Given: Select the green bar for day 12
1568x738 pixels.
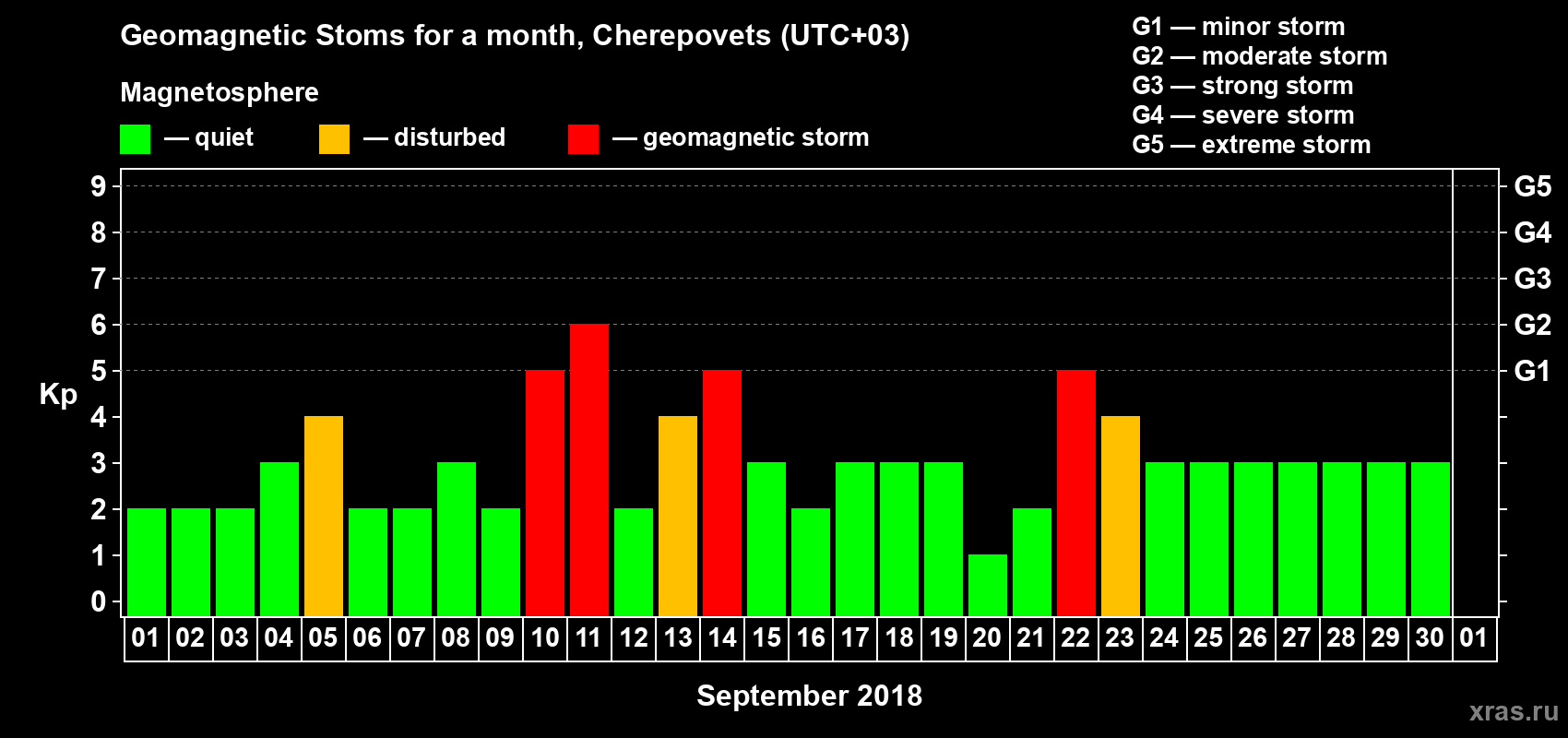Looking at the screenshot, I should tap(634, 562).
